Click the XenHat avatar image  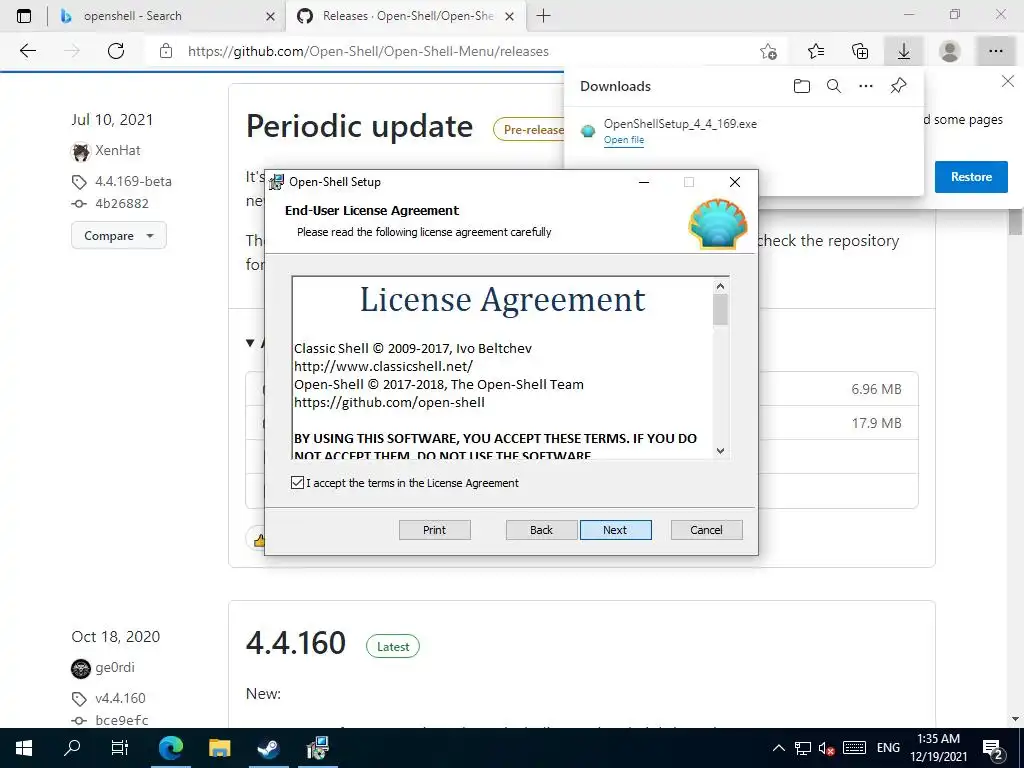[81, 152]
